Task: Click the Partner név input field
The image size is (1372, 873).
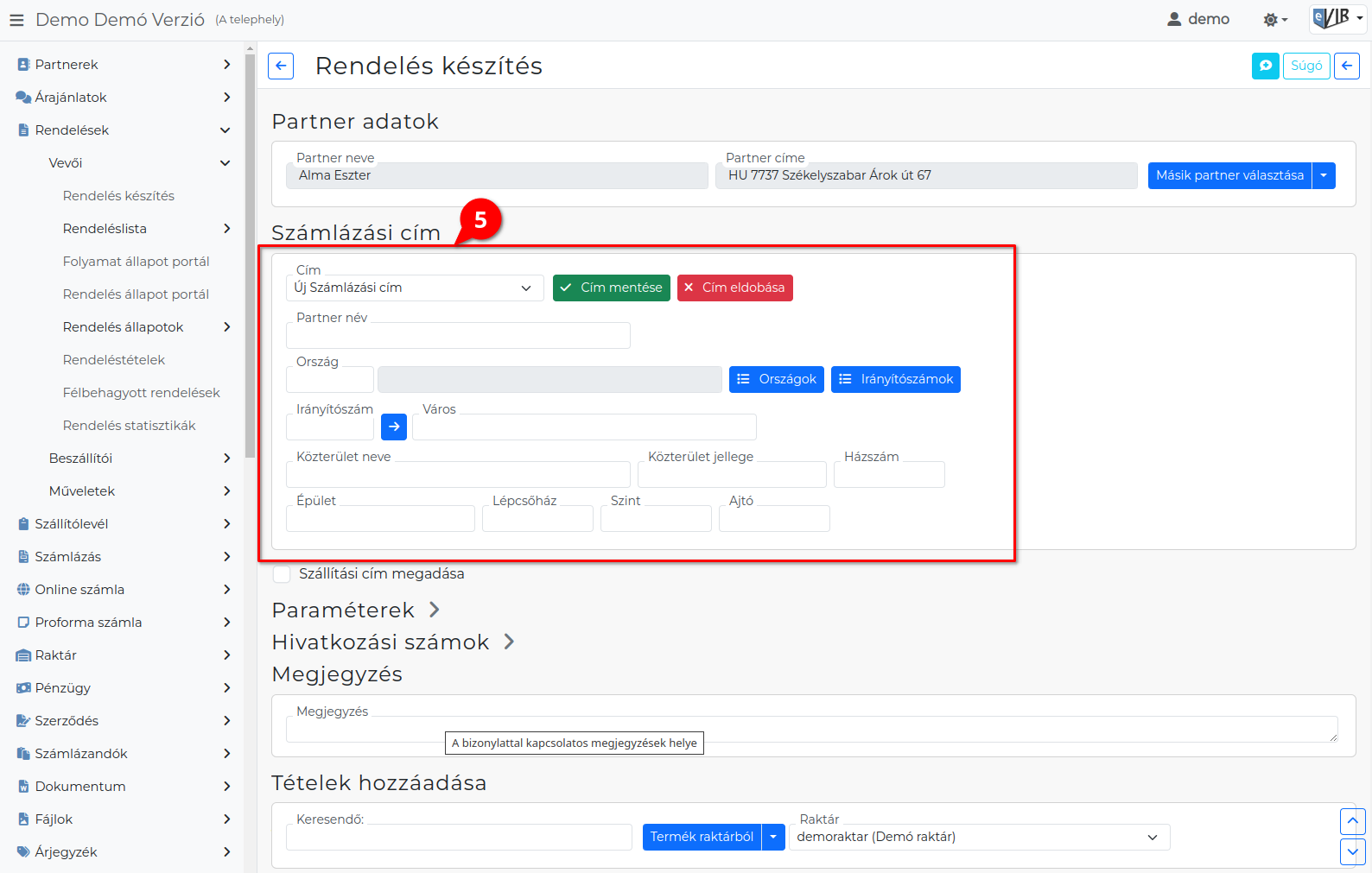Action: click(x=458, y=335)
